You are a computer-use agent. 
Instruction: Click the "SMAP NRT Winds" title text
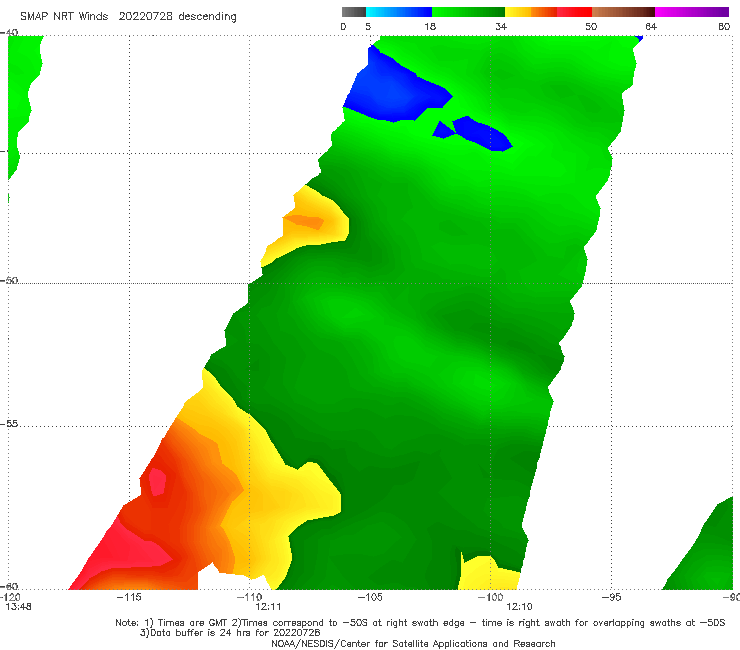64,16
